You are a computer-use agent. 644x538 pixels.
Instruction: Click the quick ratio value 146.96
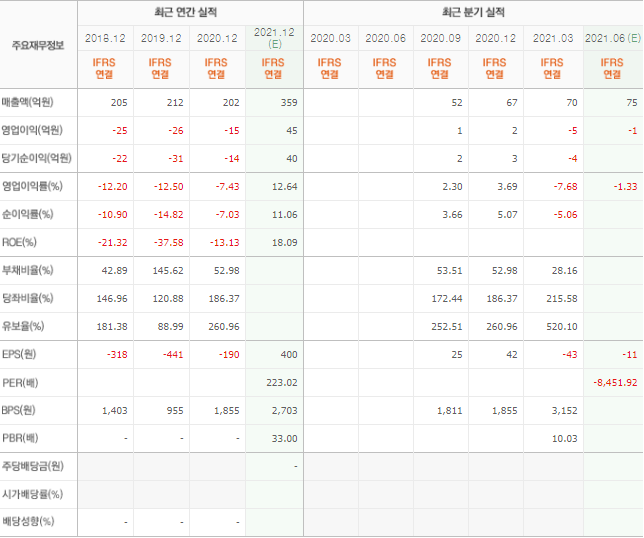(112, 299)
